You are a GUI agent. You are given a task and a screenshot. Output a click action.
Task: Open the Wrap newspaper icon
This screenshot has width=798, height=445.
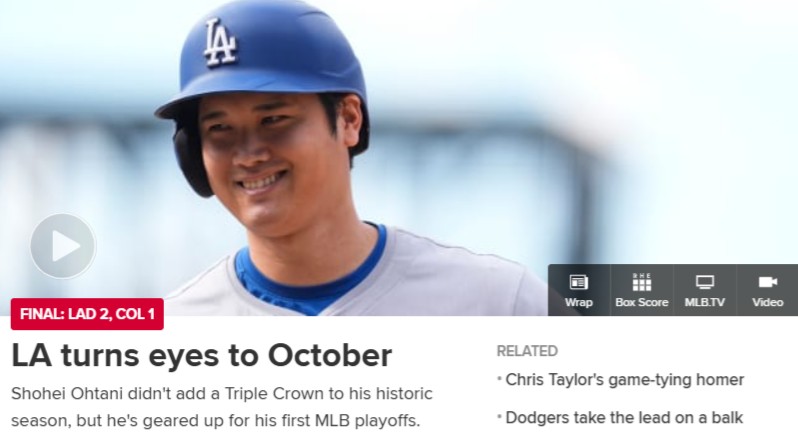click(x=579, y=282)
